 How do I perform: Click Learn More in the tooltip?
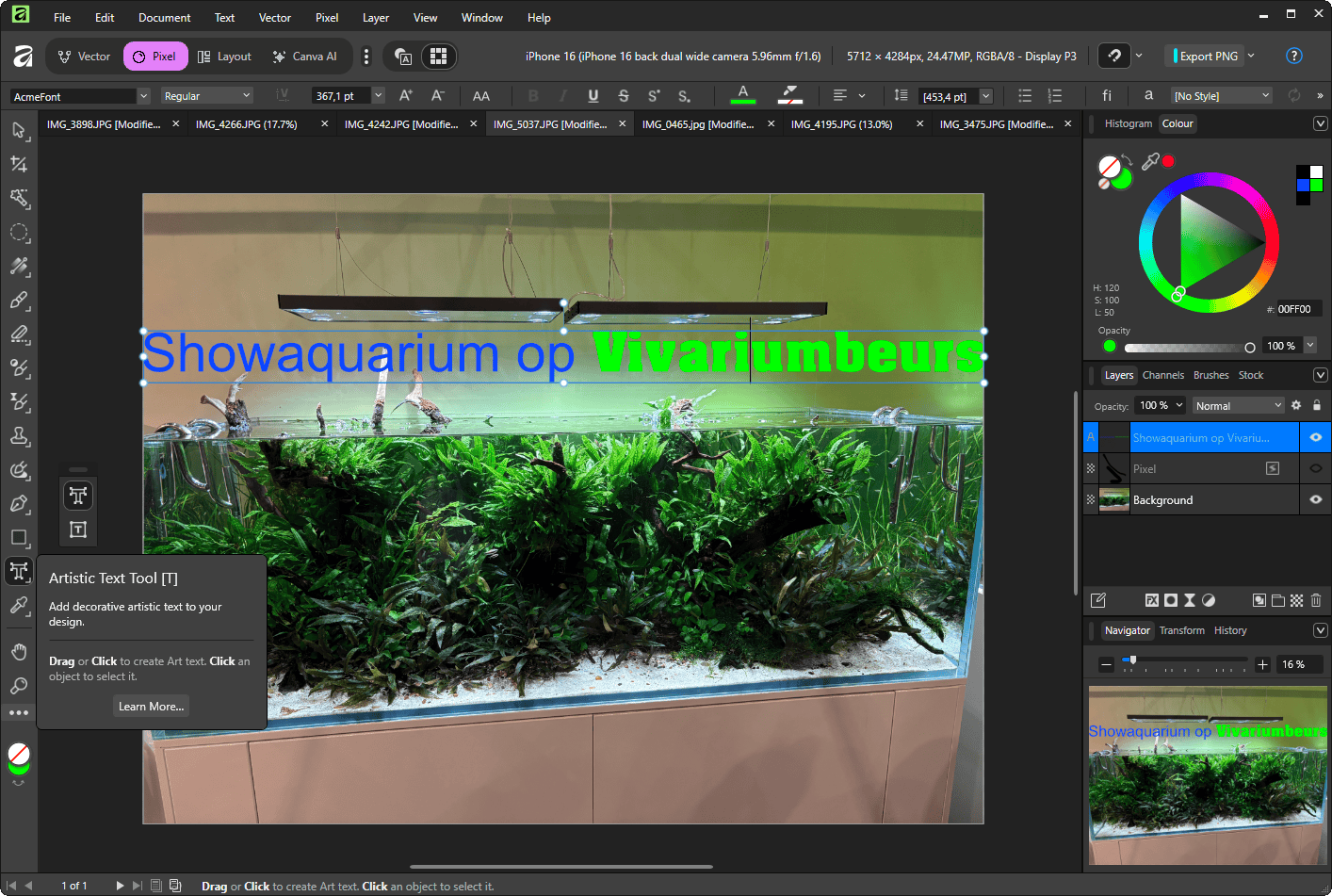(x=151, y=707)
